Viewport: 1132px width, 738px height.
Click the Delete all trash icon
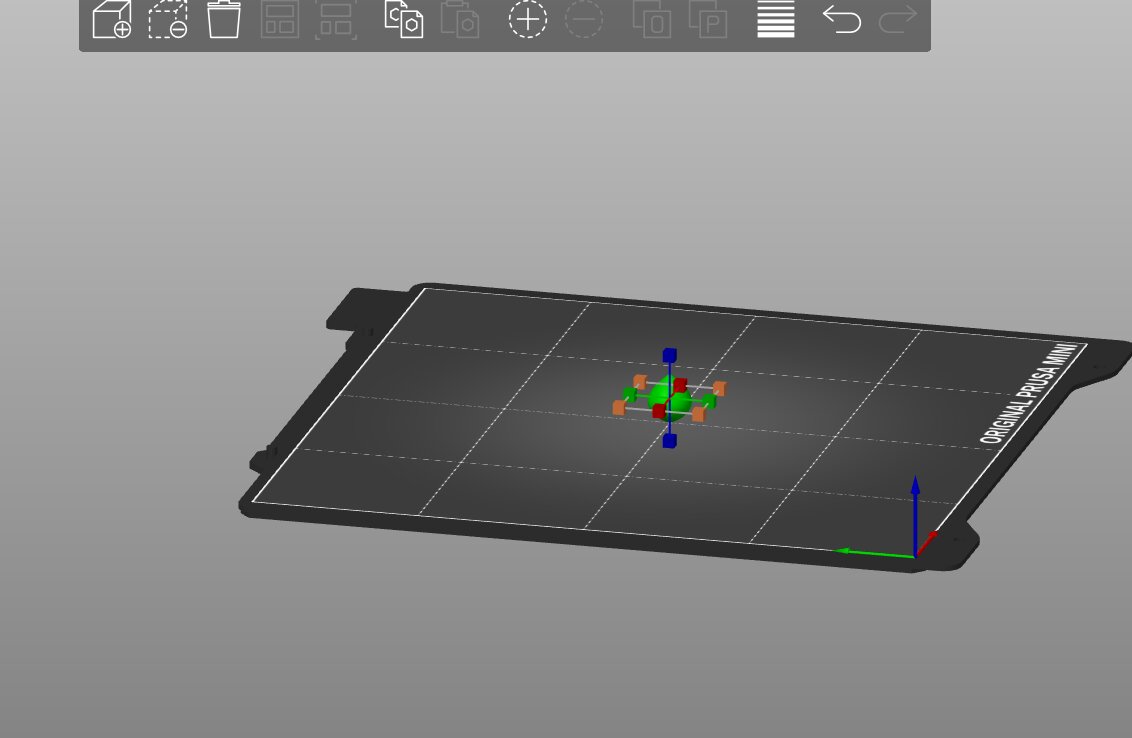(x=224, y=19)
